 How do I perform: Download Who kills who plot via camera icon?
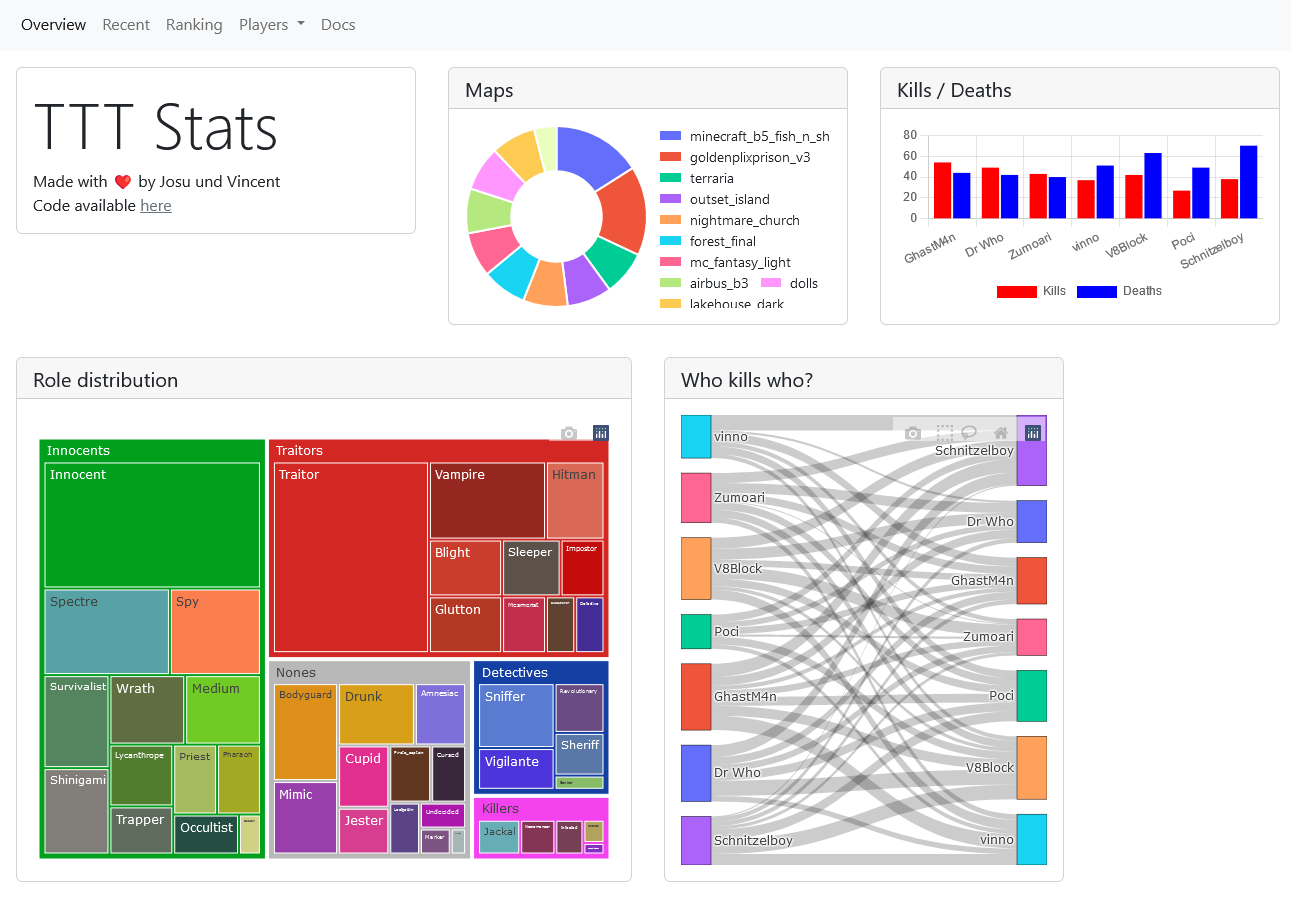pyautogui.click(x=912, y=433)
